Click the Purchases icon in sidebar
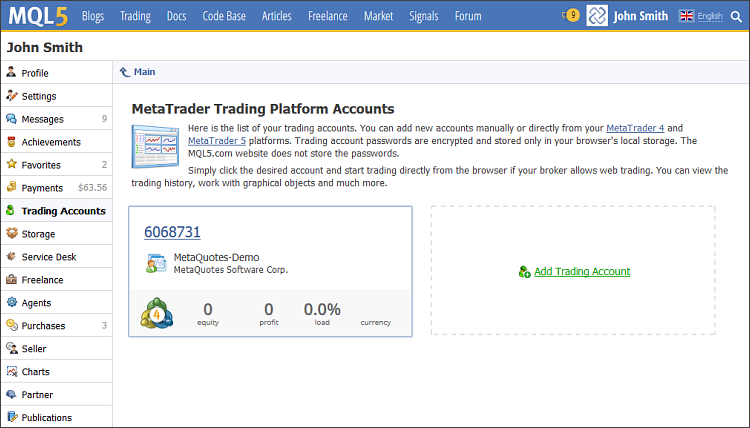Viewport: 750px width, 428px height. click(11, 325)
